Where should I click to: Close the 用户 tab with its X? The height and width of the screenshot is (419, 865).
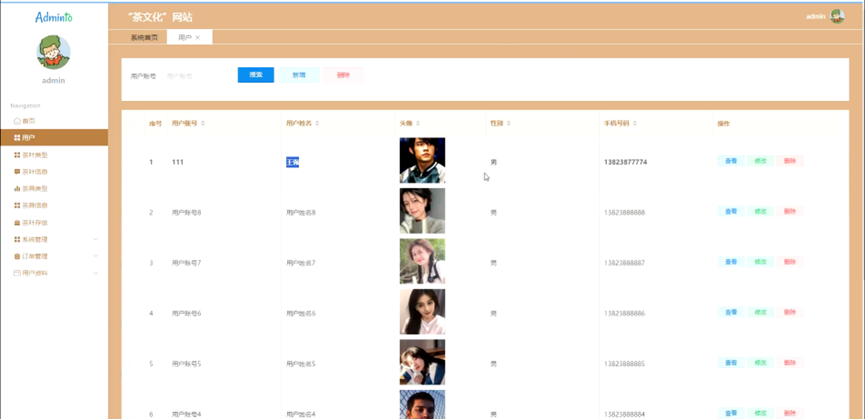197,37
